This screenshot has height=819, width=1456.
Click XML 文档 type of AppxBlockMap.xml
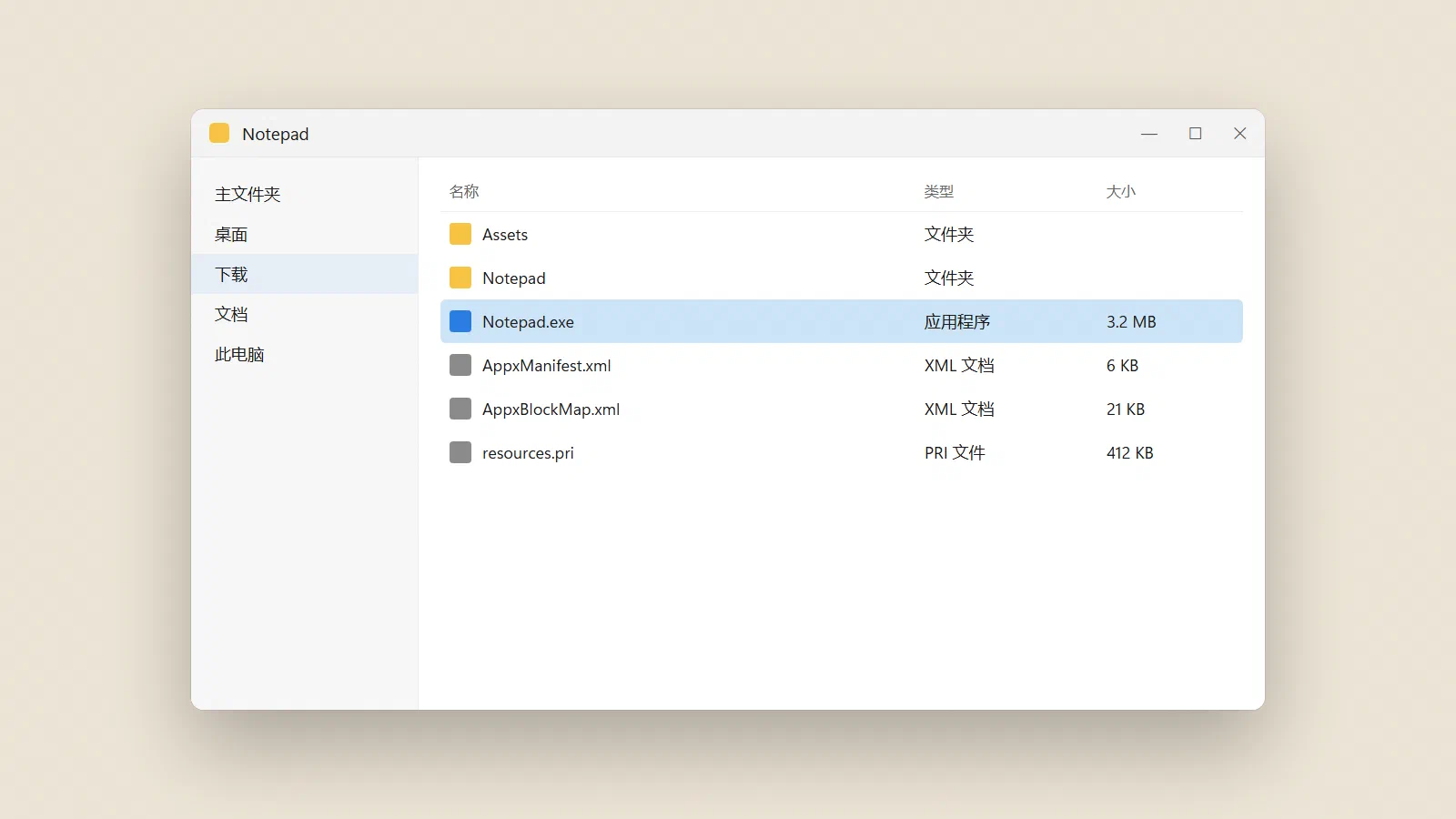pos(959,409)
